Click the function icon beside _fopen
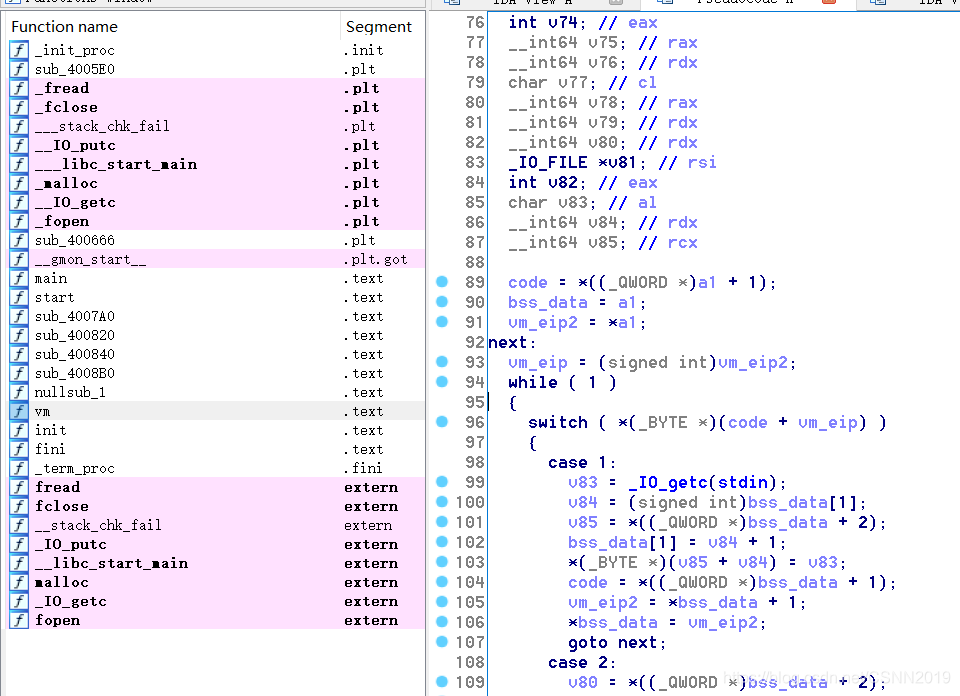 click(x=19, y=221)
